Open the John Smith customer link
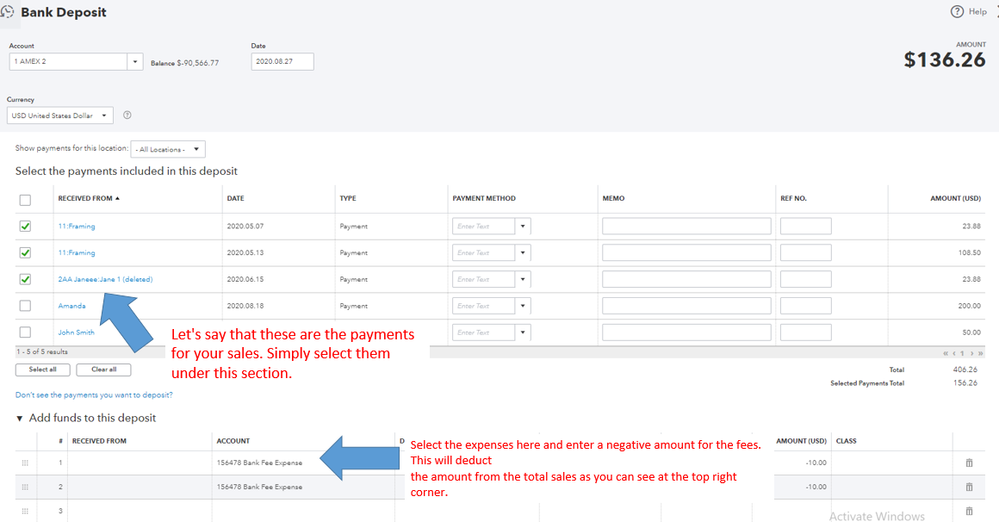The height and width of the screenshot is (522, 999). pyautogui.click(x=76, y=332)
